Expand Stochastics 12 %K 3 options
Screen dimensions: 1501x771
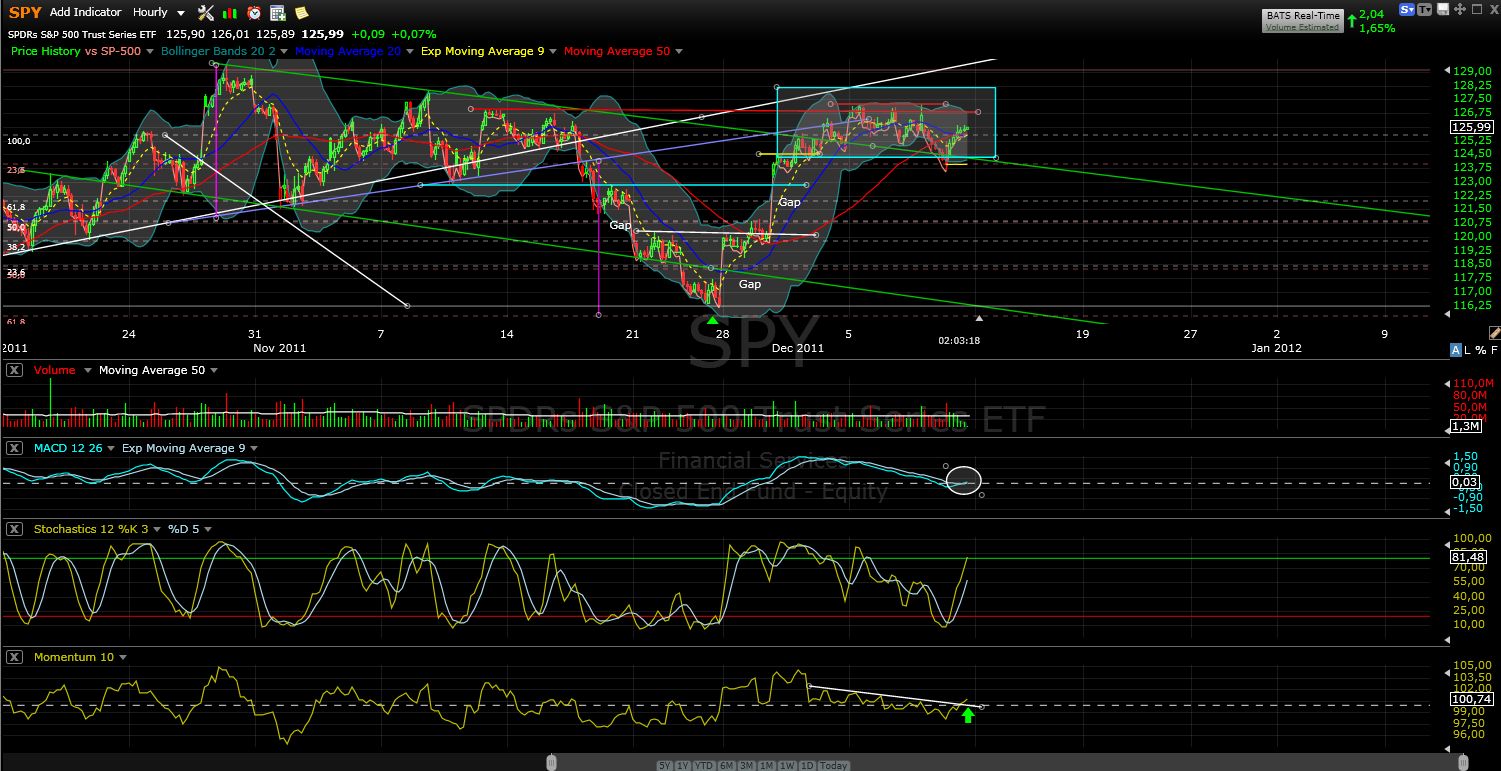coord(155,530)
